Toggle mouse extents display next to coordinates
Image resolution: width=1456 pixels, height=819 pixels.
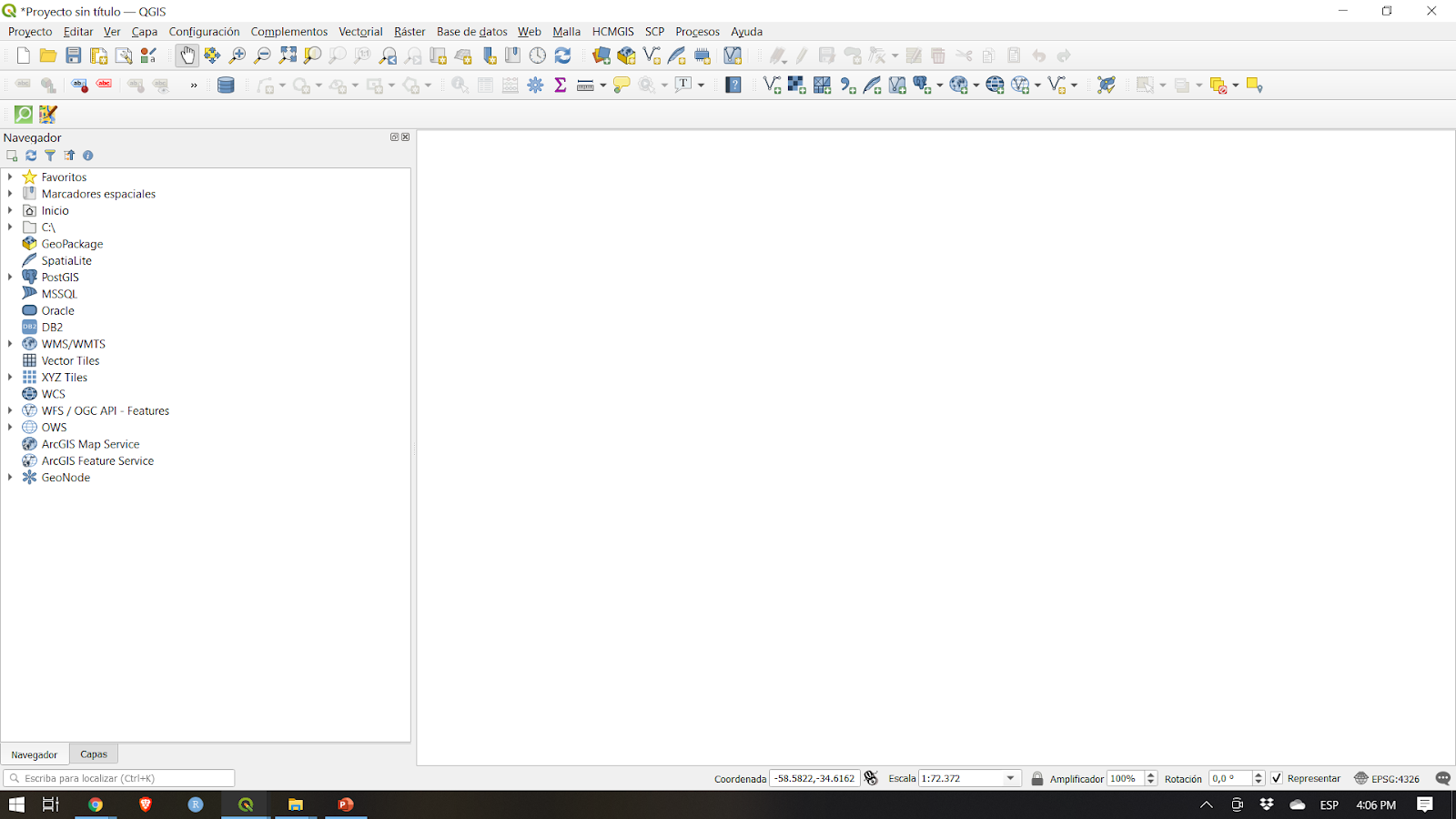871,778
